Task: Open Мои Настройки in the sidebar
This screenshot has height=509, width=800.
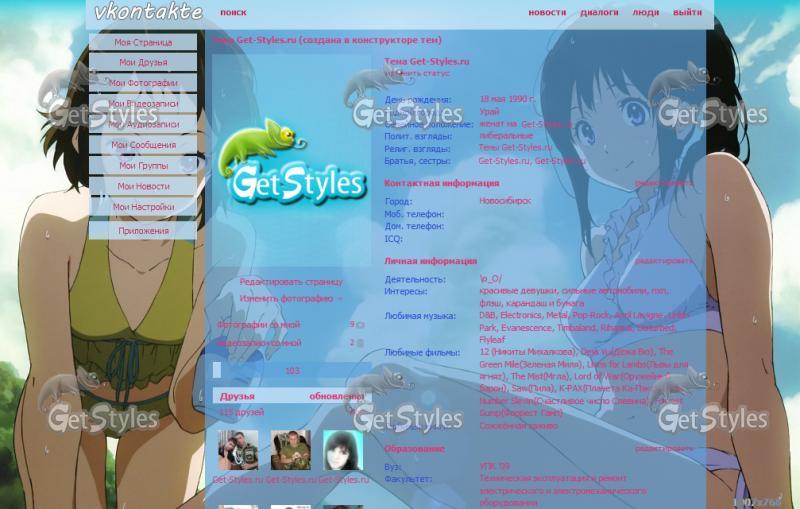Action: (143, 207)
